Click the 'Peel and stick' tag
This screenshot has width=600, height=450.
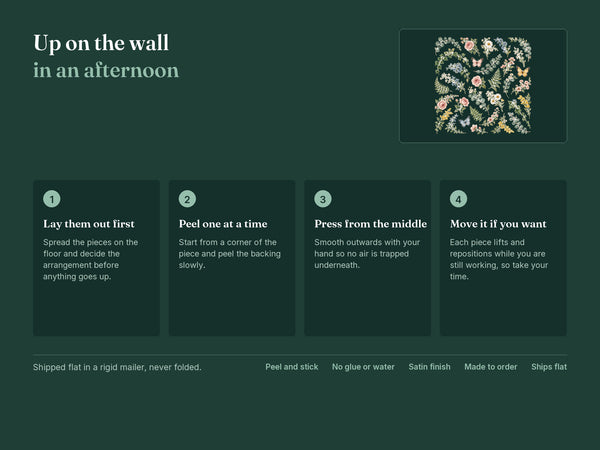tap(292, 367)
